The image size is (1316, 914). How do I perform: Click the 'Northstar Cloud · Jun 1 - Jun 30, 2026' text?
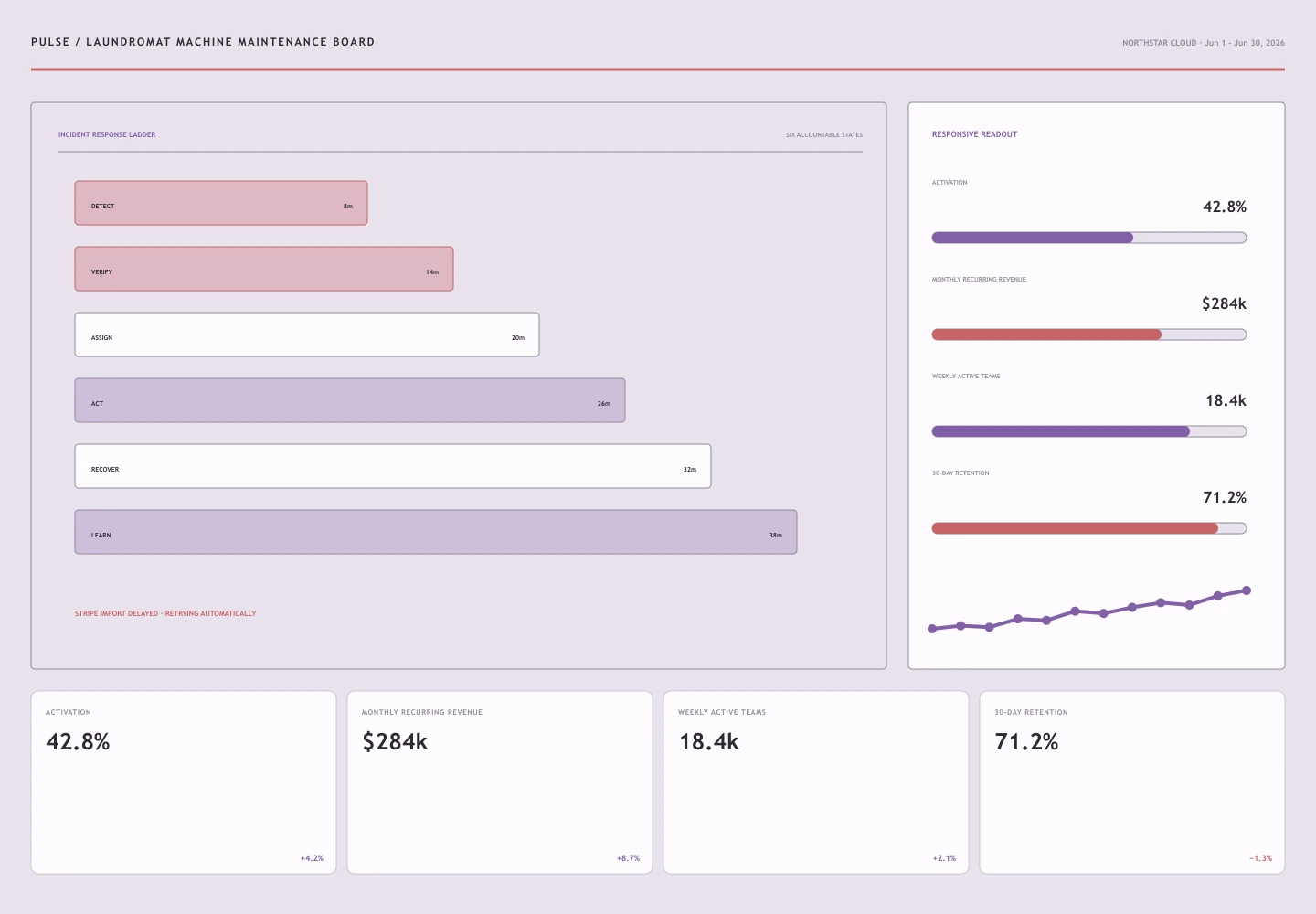[x=1204, y=43]
